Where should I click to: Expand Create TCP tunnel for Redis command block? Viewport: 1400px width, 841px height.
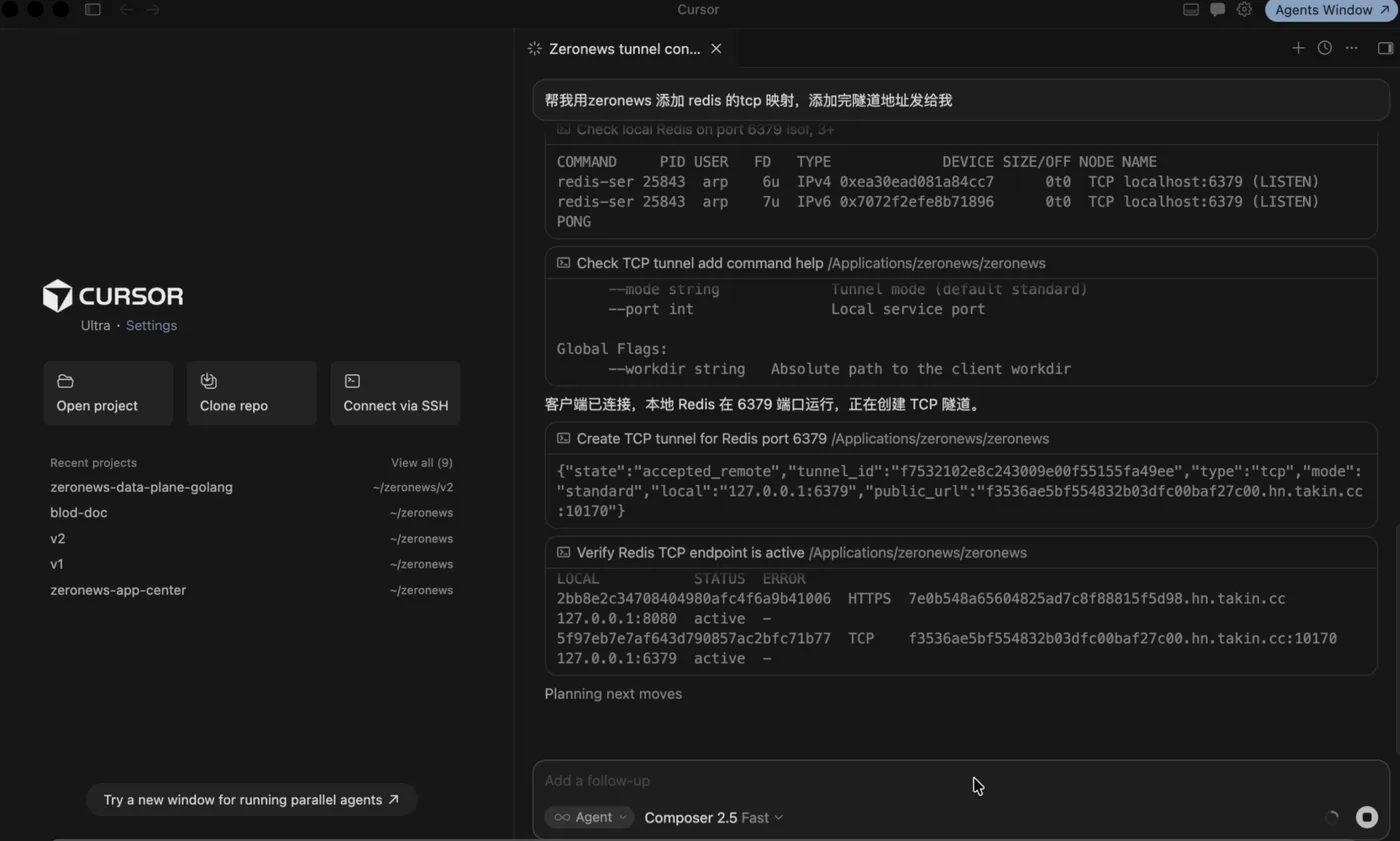(960, 438)
